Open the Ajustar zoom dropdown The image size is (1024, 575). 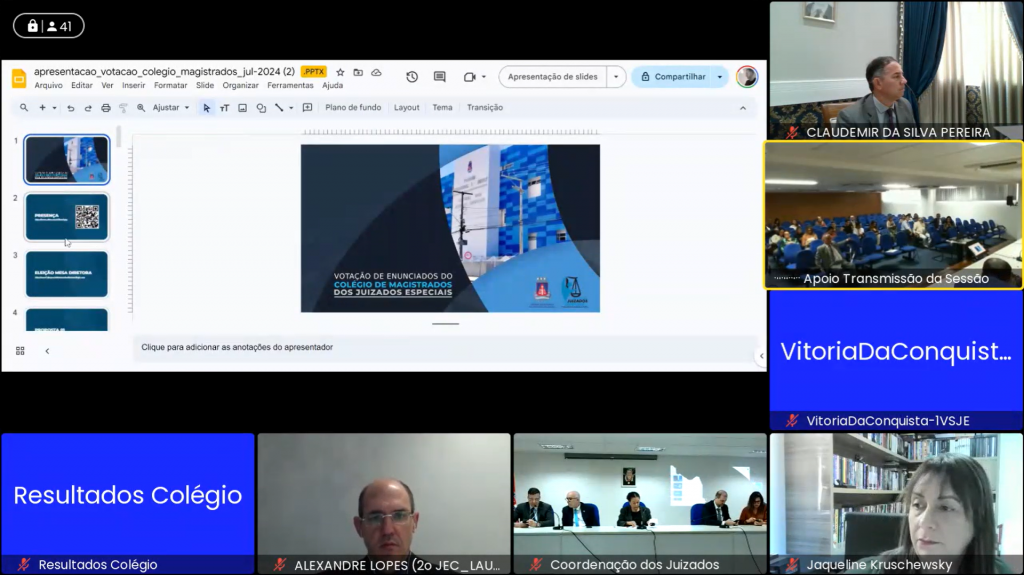click(x=170, y=108)
